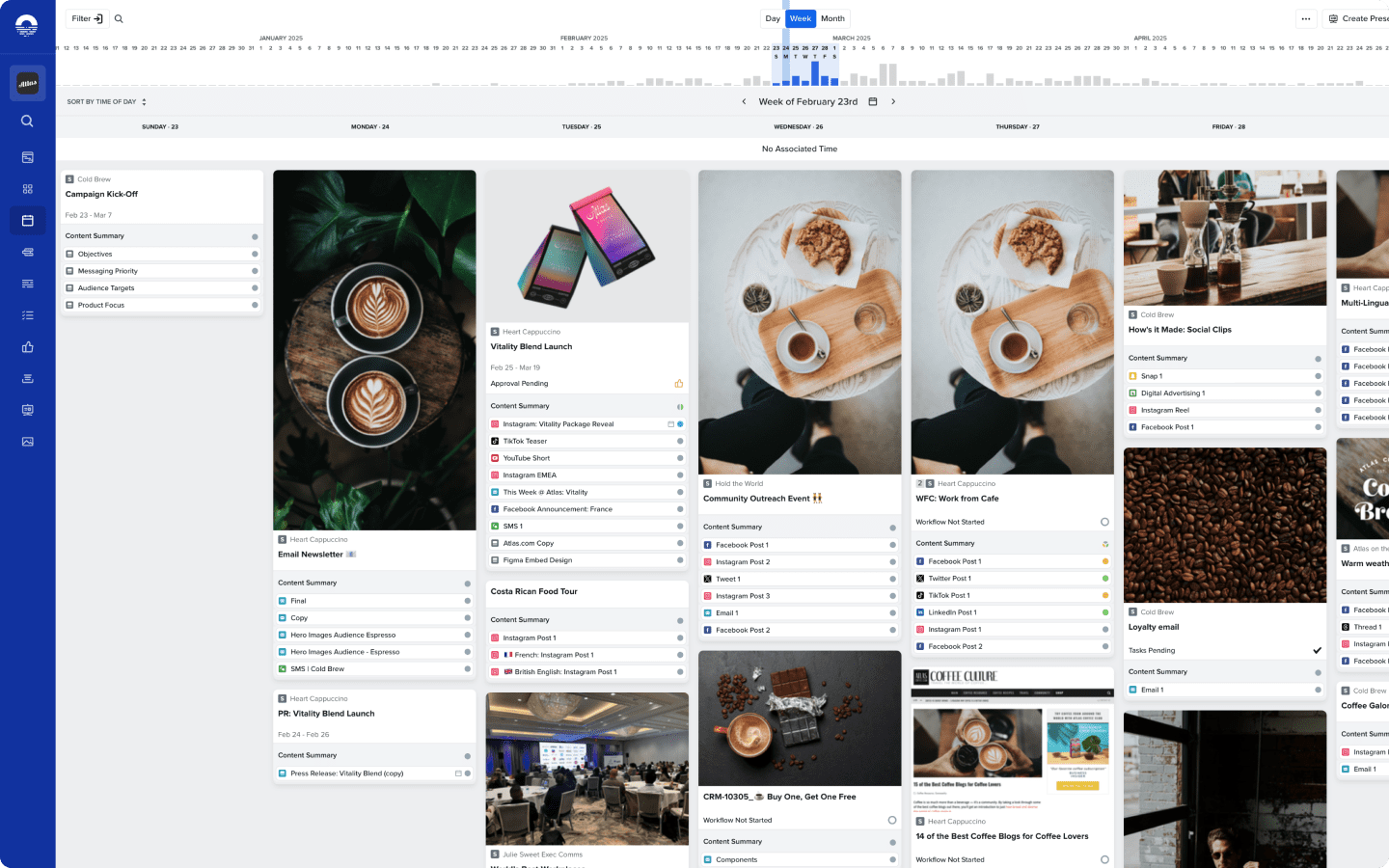Open the search icon in the blue sidebar

click(27, 122)
